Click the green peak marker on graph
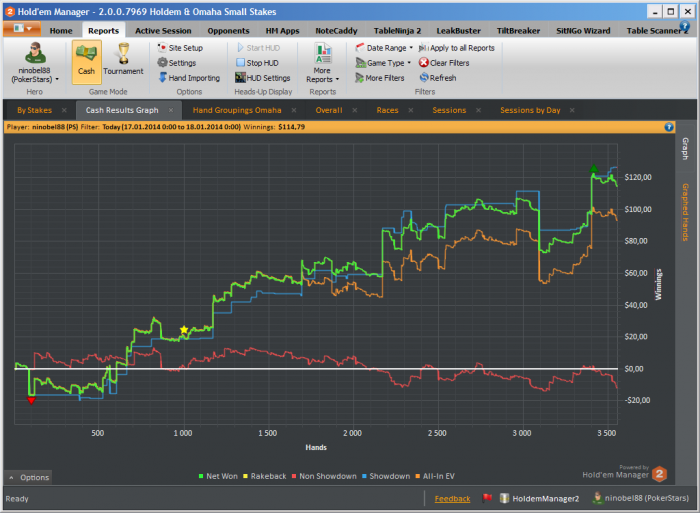 (x=593, y=169)
